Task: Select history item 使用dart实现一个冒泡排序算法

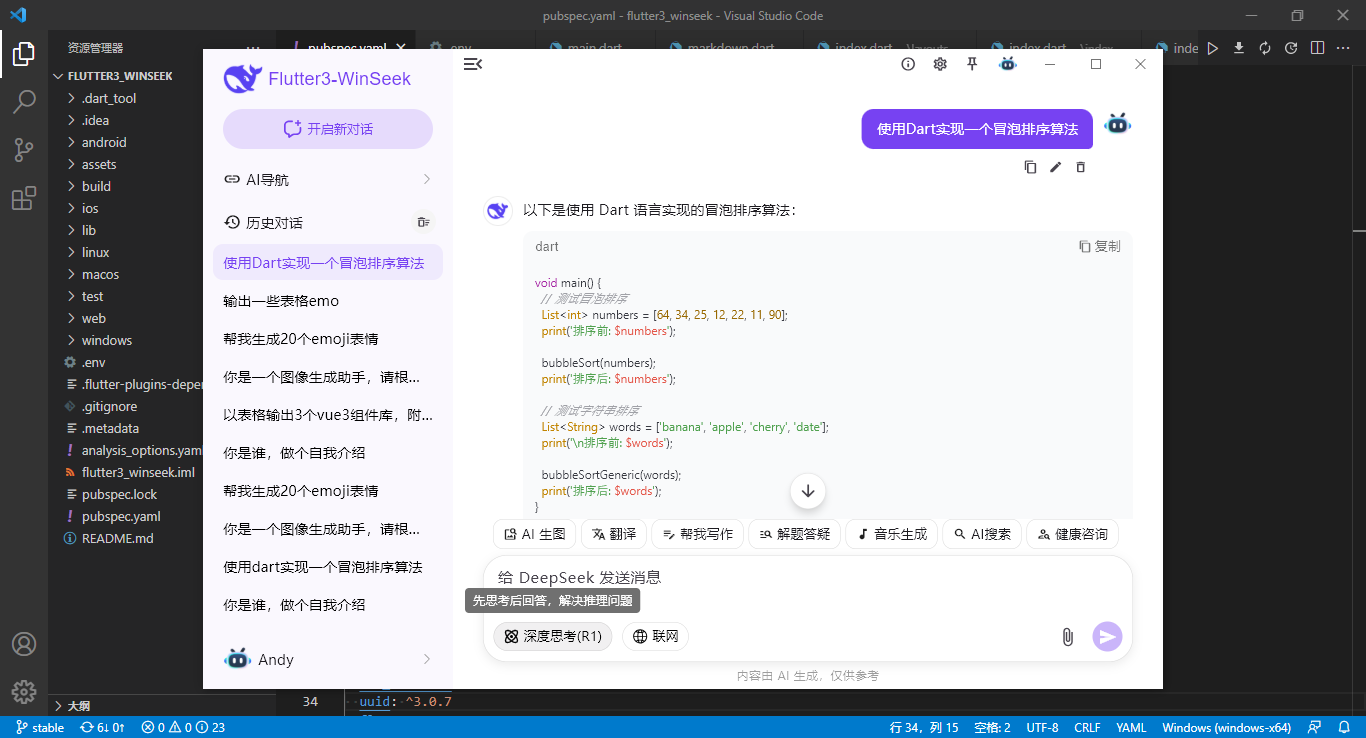Action: 328,567
